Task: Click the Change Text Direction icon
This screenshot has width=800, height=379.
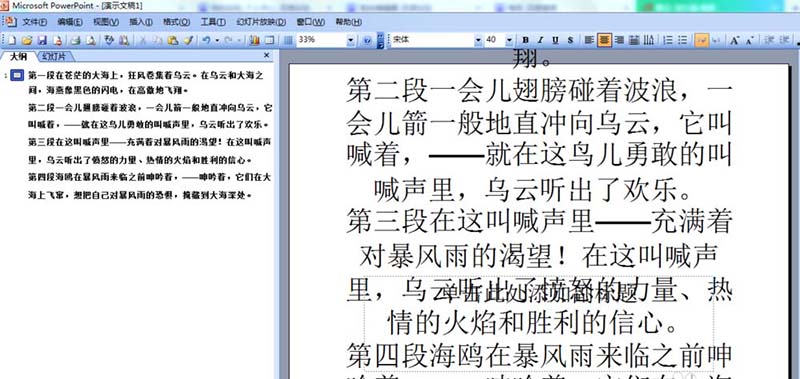Action: coord(649,40)
